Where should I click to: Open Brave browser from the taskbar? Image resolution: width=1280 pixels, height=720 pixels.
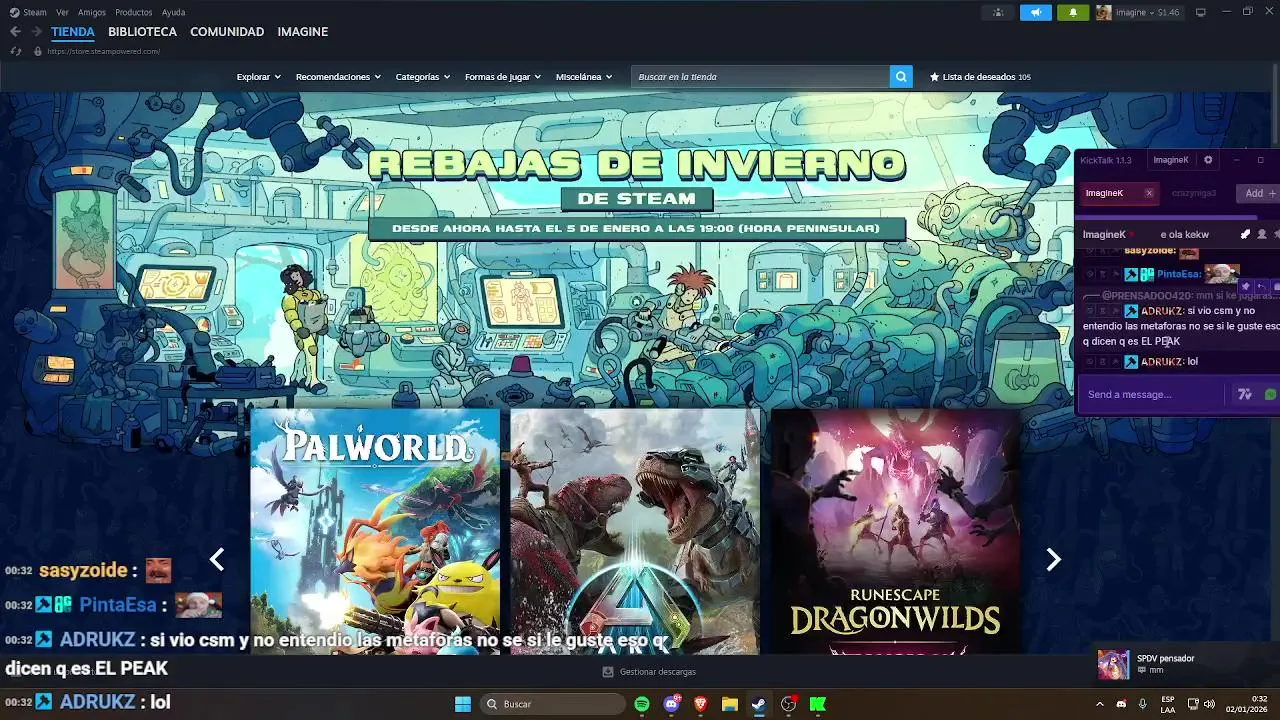tap(700, 704)
